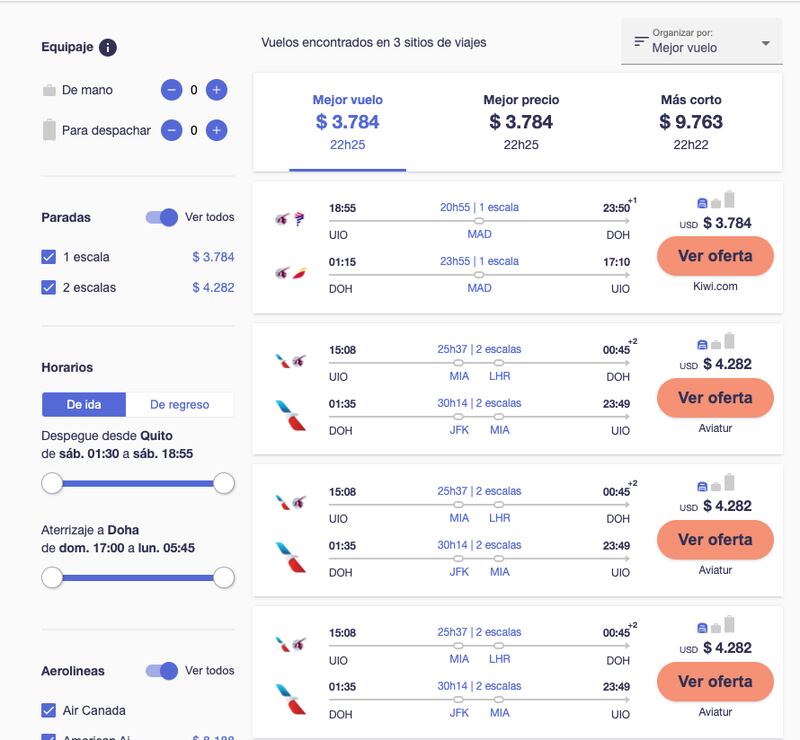Click Ver oferta for Kiwi.com flight

point(715,256)
